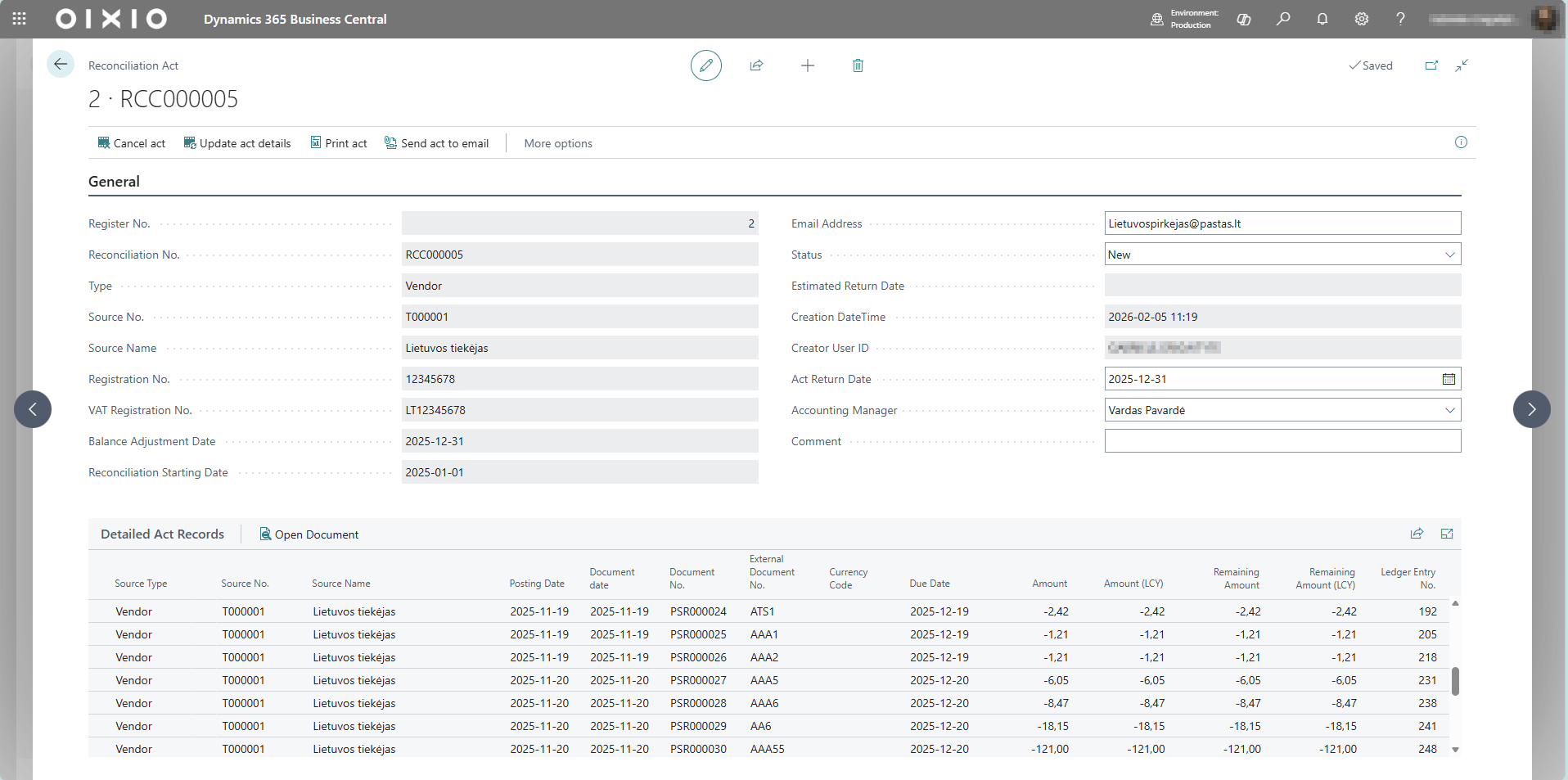Open page in new window icon
The image size is (1568, 780).
1431,65
